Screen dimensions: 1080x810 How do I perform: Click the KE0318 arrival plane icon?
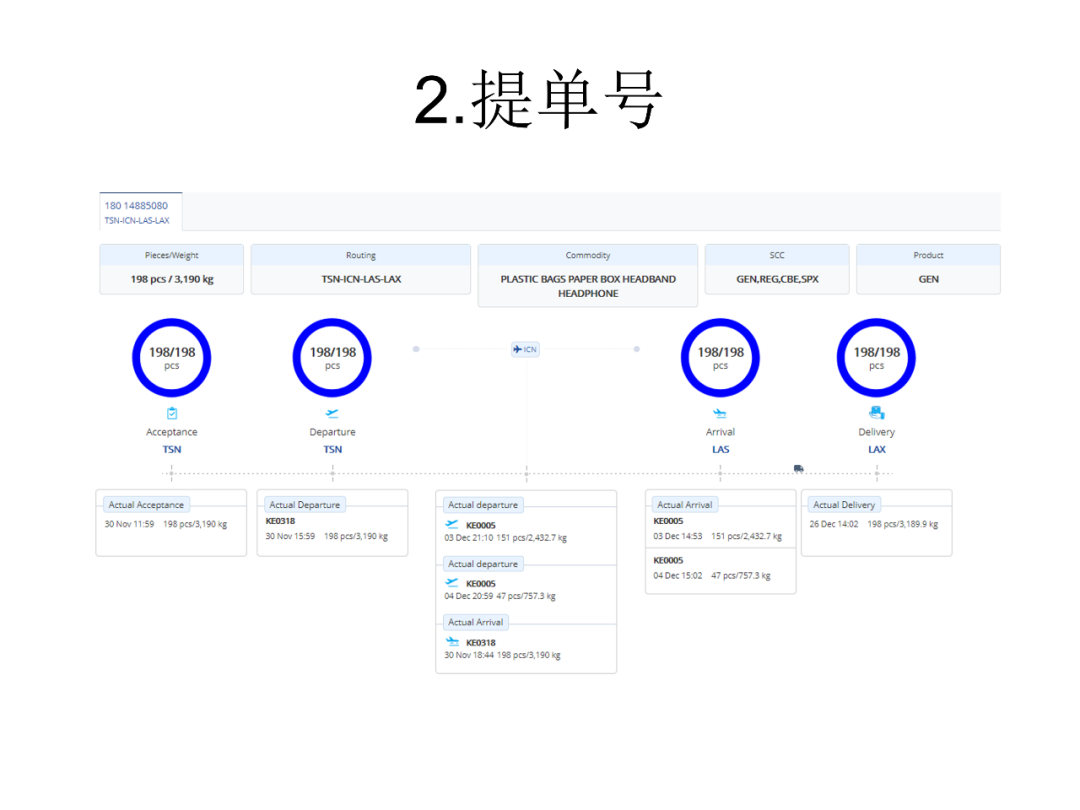click(x=452, y=642)
